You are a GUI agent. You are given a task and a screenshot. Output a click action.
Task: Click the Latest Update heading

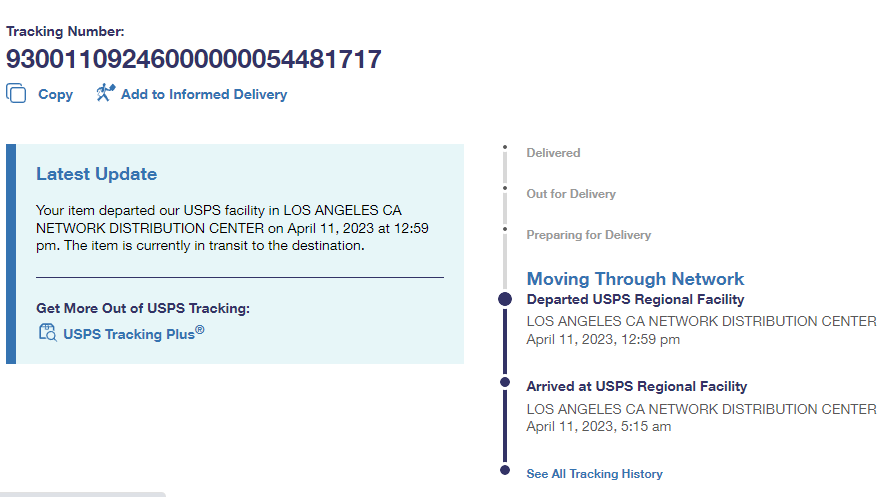coord(96,174)
